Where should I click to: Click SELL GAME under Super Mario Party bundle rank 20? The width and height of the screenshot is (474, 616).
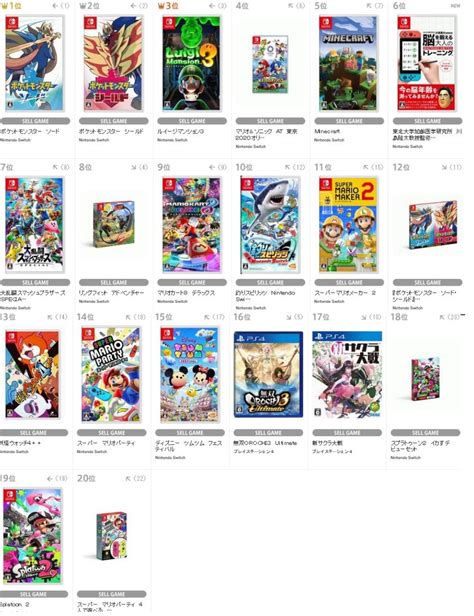[x=112, y=594]
